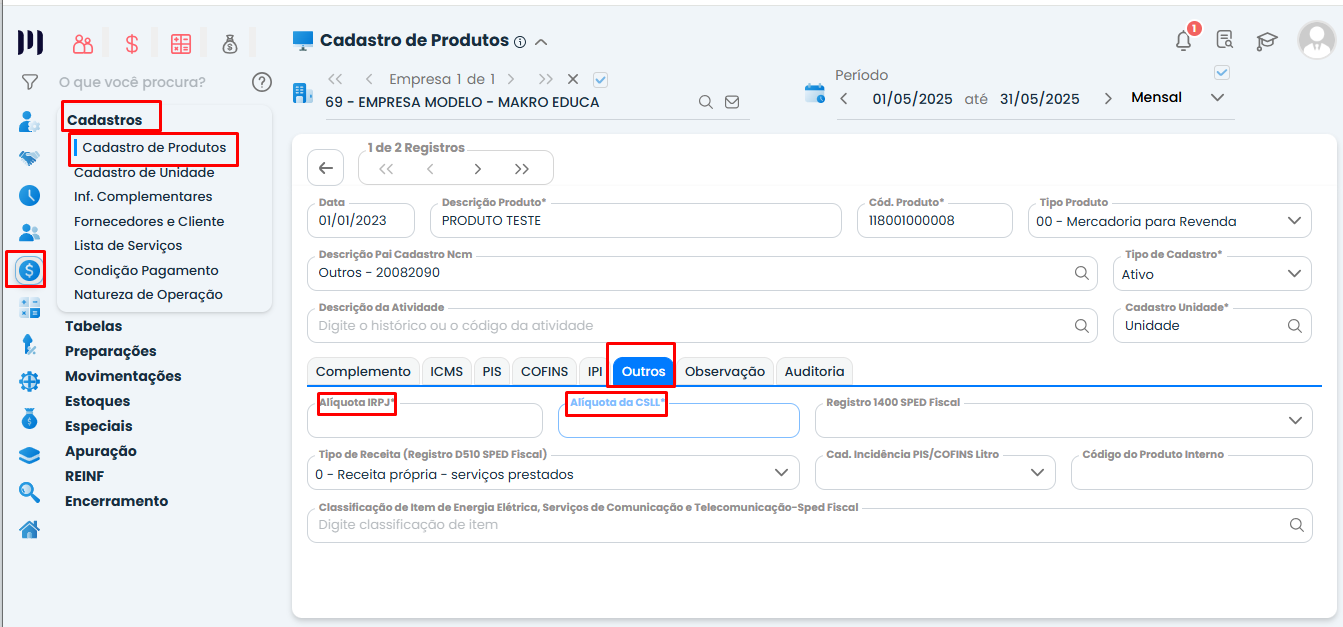The width and height of the screenshot is (1343, 627).
Task: Click the blue money bag sidebar icon
Action: pos(30,419)
